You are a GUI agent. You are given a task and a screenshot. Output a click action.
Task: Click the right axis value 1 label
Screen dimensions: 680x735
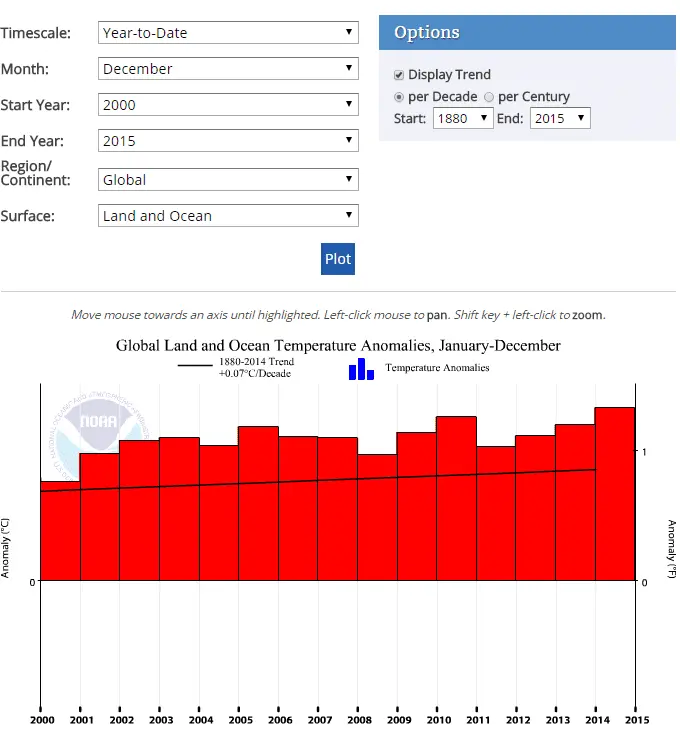click(x=644, y=452)
